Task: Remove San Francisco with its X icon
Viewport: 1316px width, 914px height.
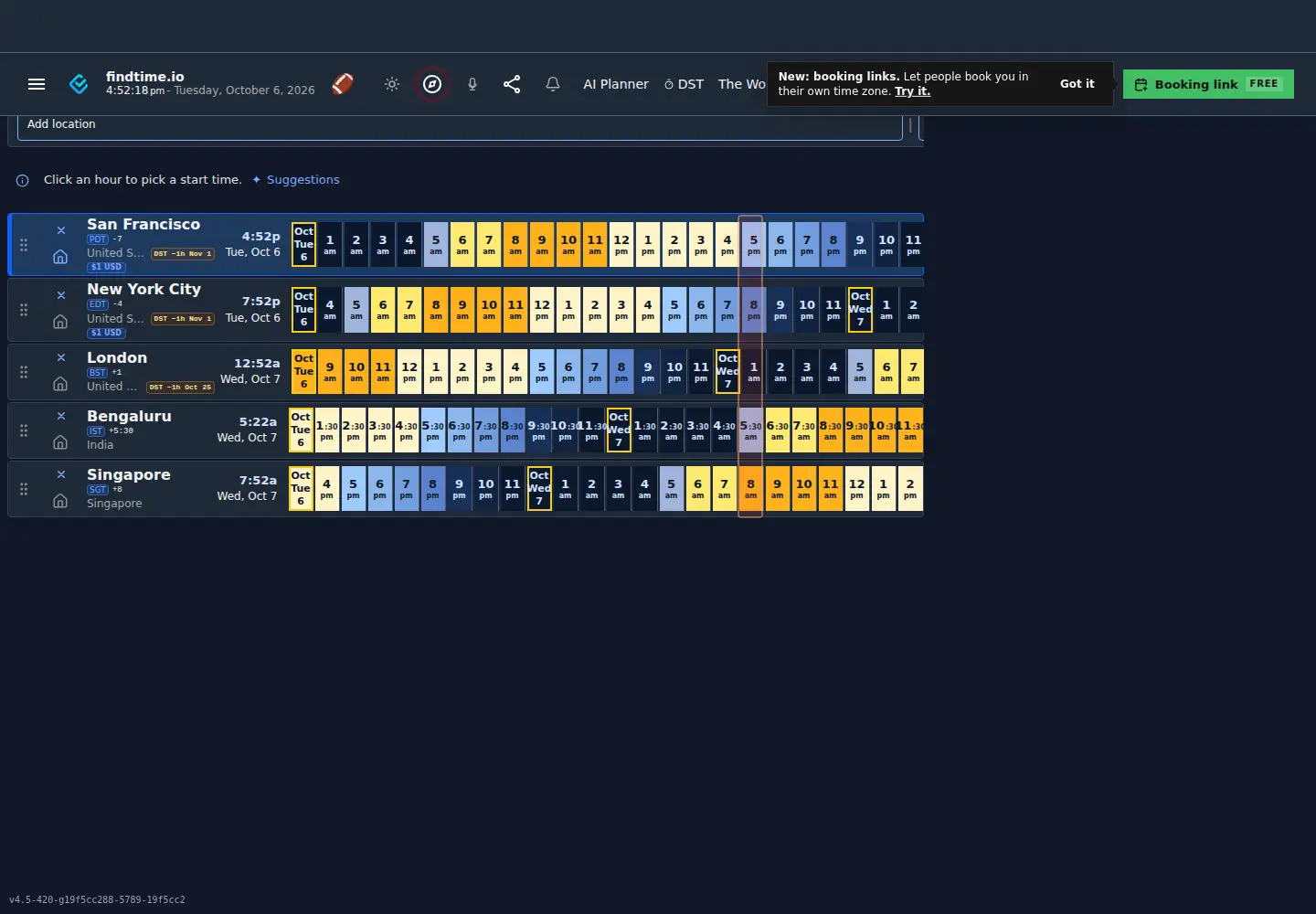Action: coord(61,230)
